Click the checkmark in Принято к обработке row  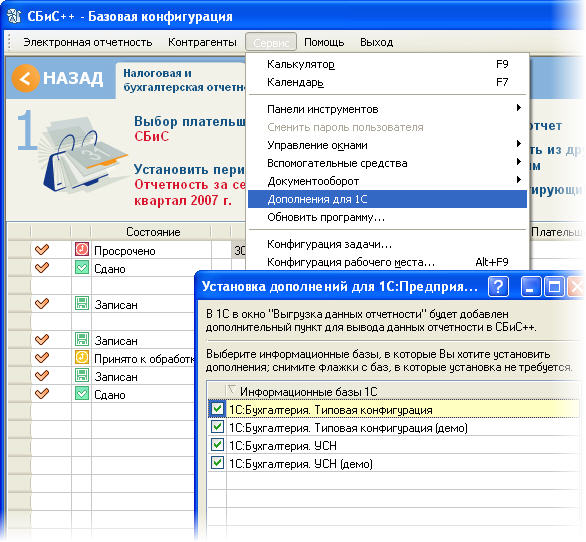click(42, 357)
